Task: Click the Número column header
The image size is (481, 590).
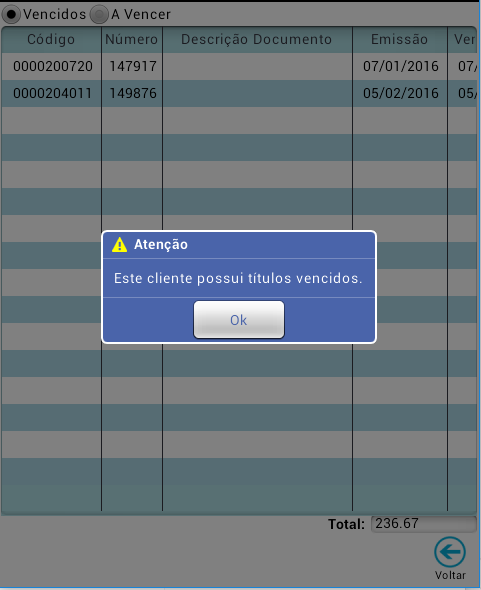Action: pos(132,40)
